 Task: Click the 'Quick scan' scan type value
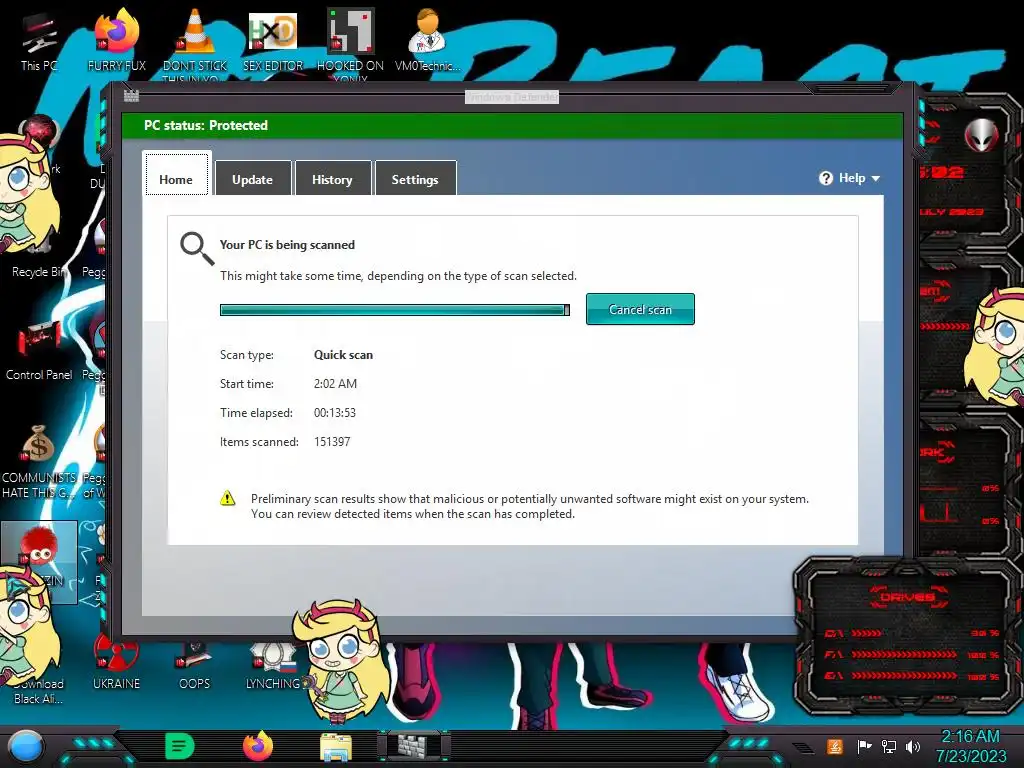click(344, 355)
